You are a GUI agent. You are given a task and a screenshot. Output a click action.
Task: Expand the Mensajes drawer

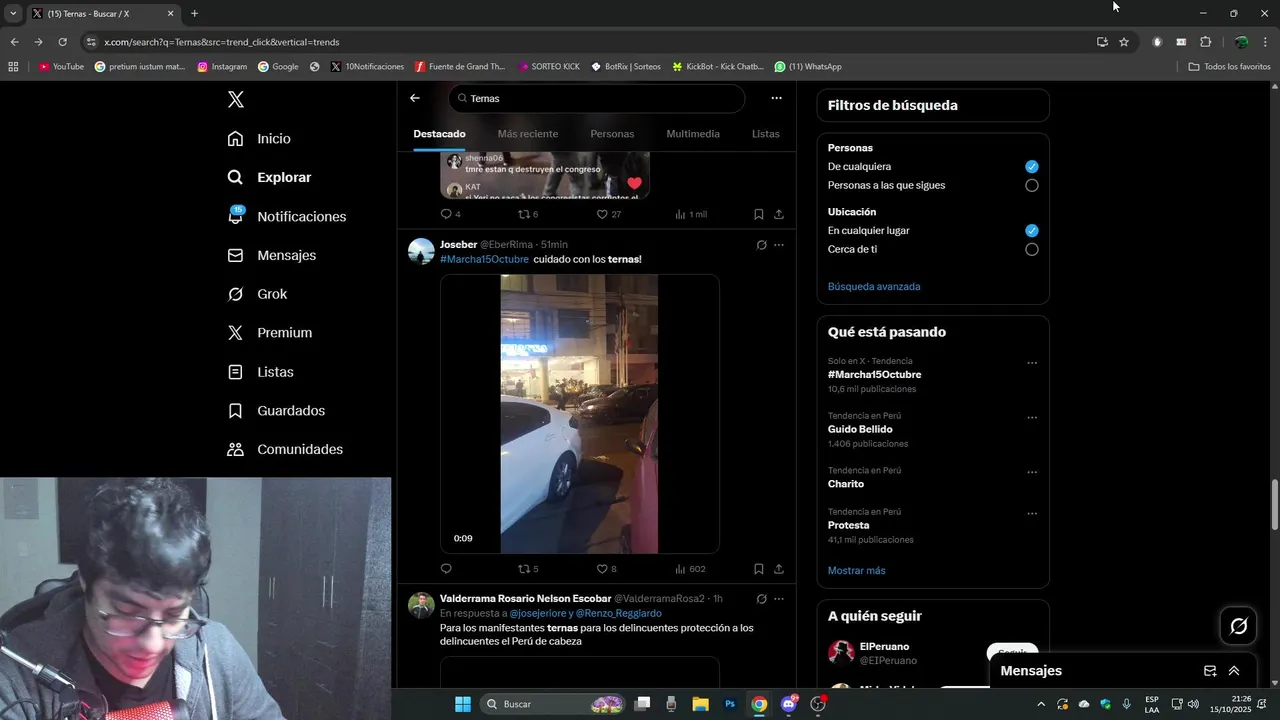click(1234, 671)
